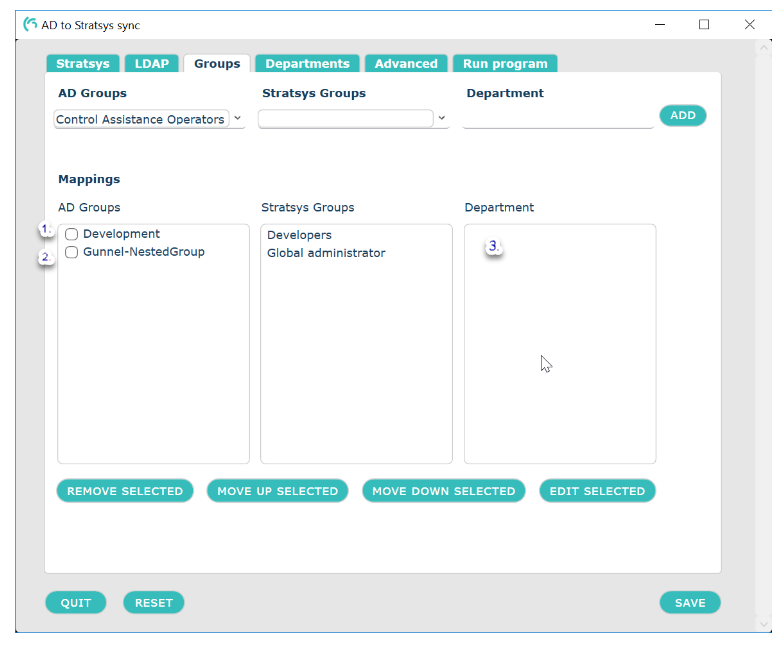Click the Stratsys sync app icon
784x650 pixels.
(30, 24)
